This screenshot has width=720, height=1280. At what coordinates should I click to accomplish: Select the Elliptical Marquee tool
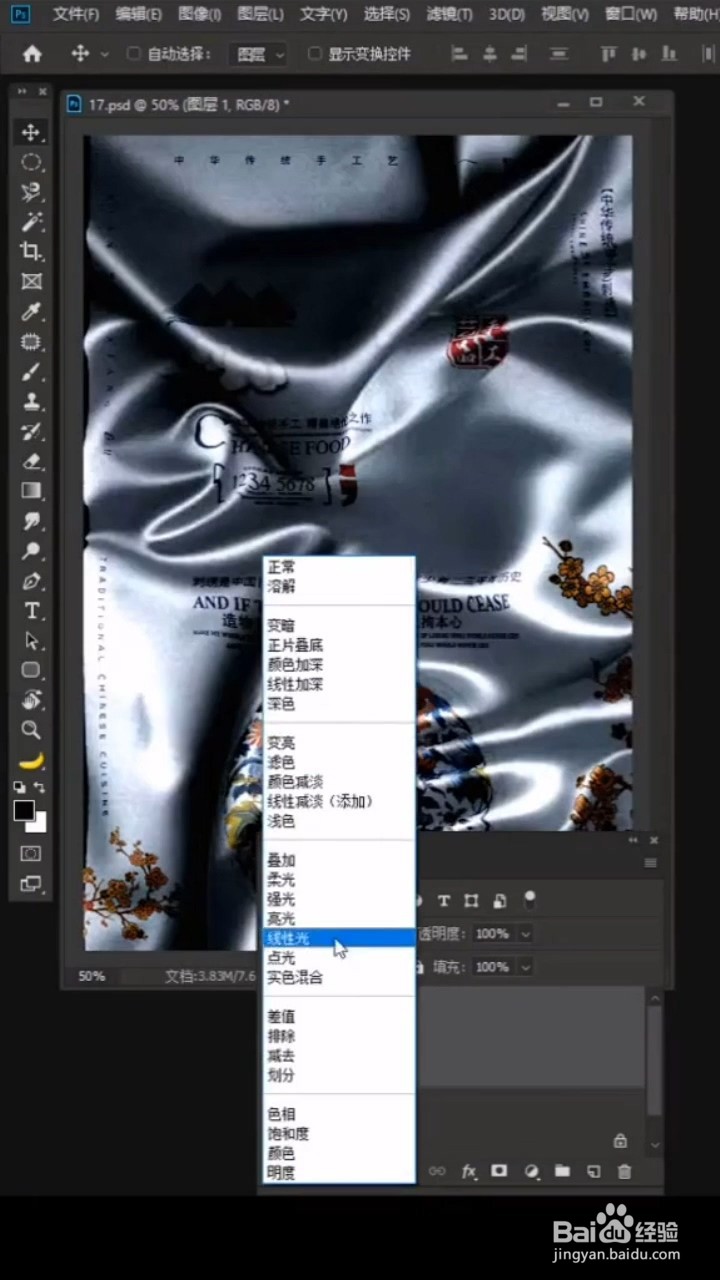[x=32, y=162]
